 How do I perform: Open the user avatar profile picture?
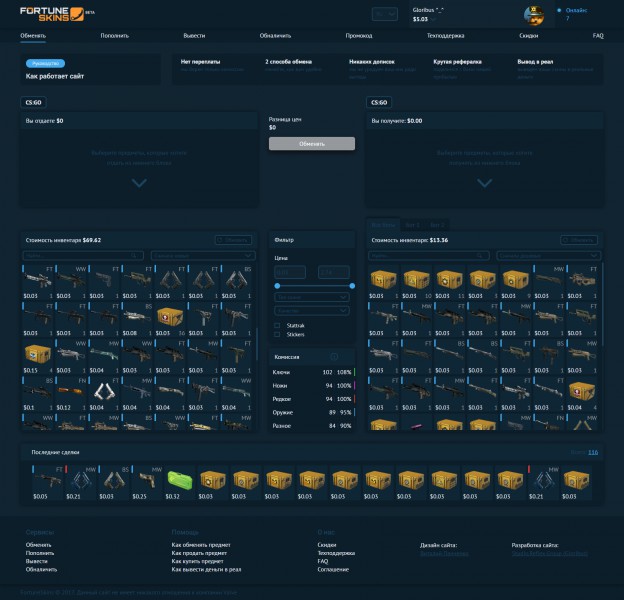(x=534, y=16)
